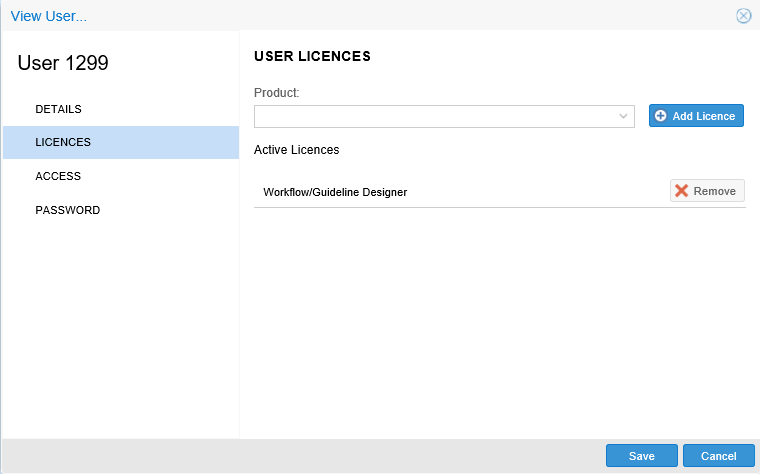This screenshot has height=474, width=760.
Task: Click the Active Licences label
Action: pyautogui.click(x=296, y=150)
